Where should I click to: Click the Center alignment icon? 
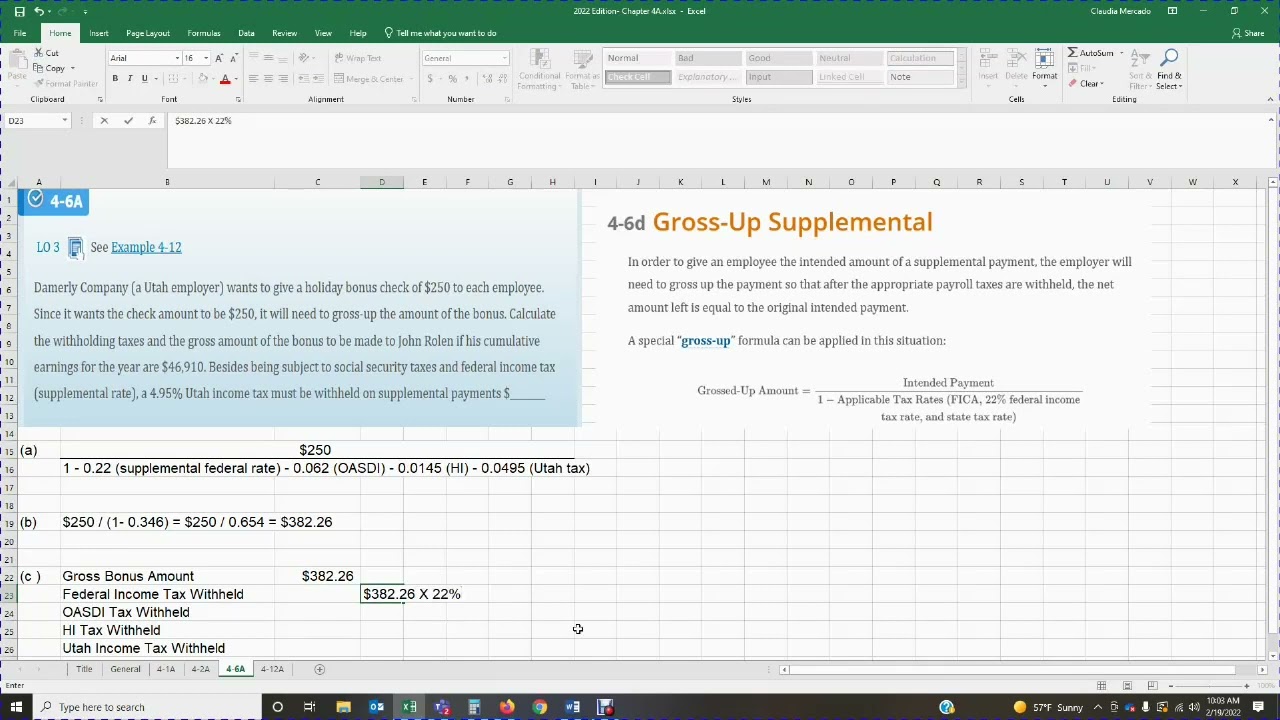point(268,79)
